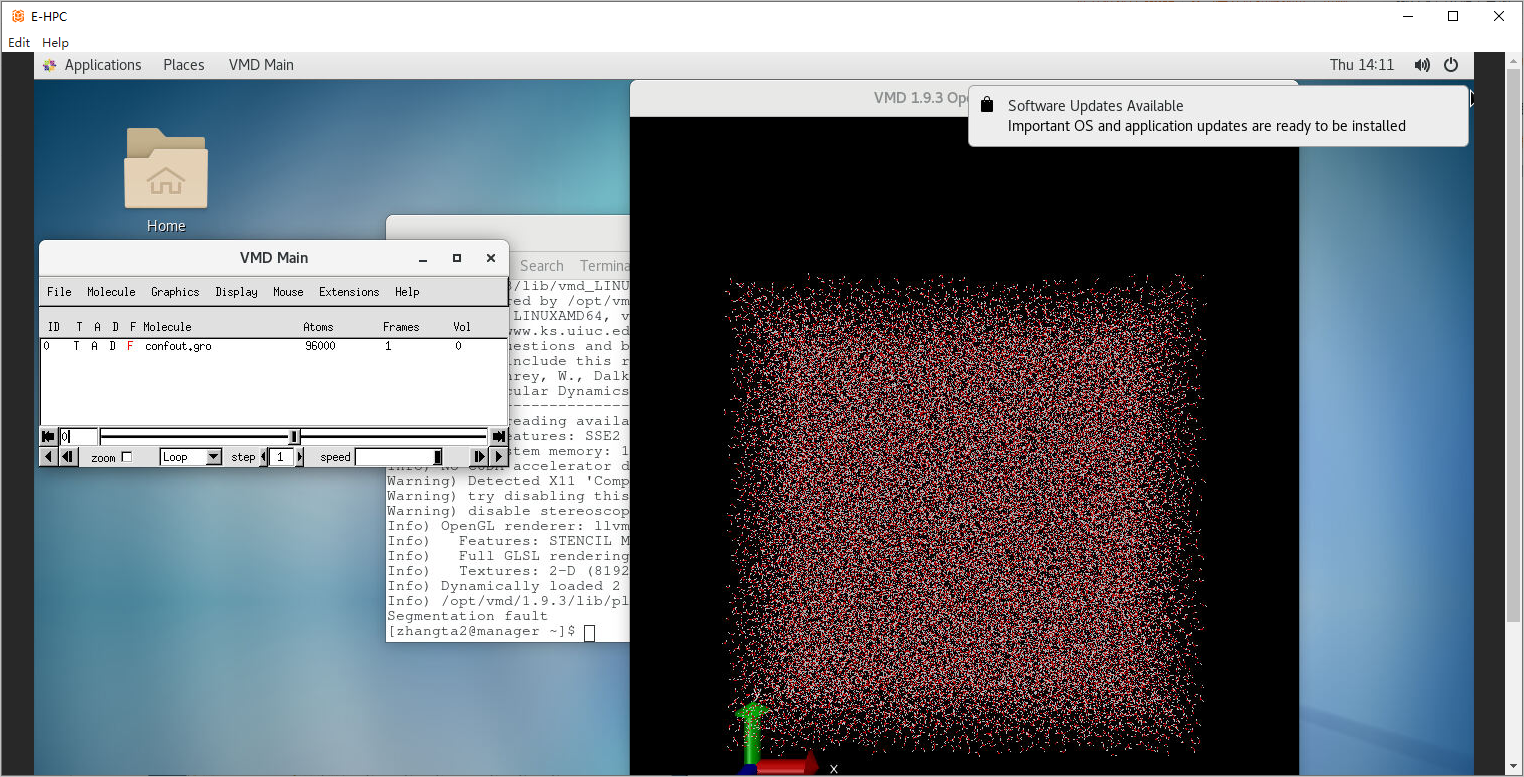The image size is (1524, 777).
Task: Select the confout.gro molecule name
Action: 178,346
